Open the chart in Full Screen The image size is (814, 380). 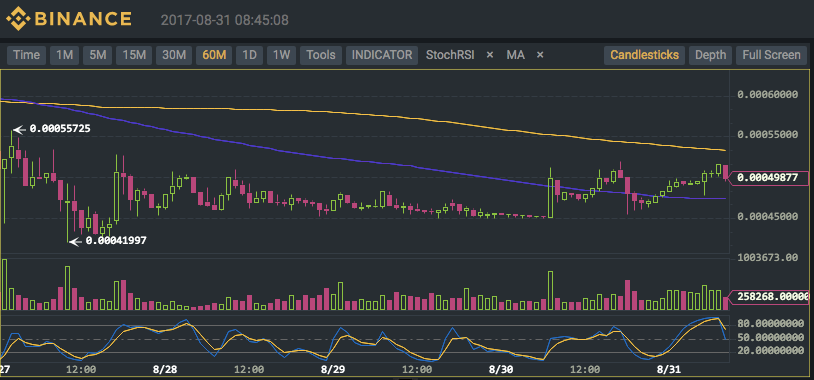771,55
